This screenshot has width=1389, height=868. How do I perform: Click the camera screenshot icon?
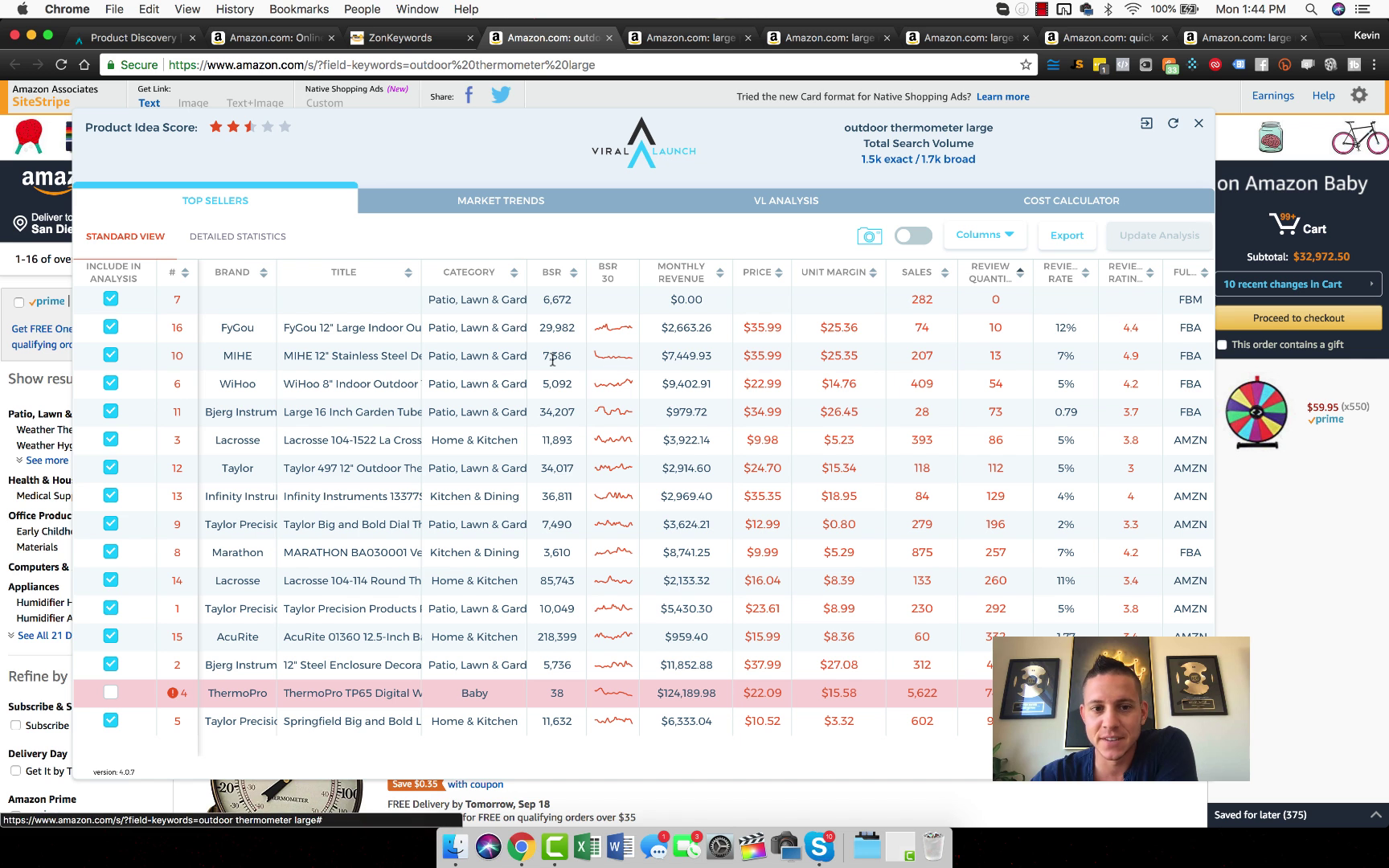[x=869, y=236]
